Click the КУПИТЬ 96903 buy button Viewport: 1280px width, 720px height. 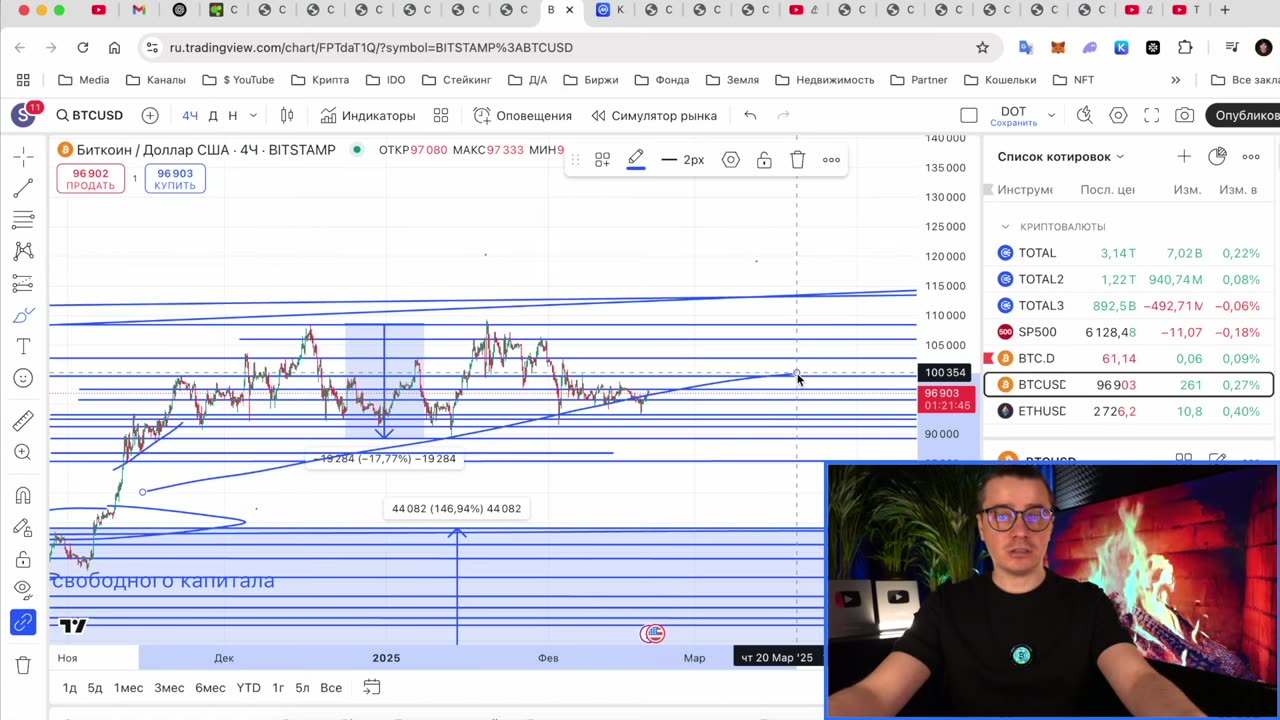tap(175, 179)
